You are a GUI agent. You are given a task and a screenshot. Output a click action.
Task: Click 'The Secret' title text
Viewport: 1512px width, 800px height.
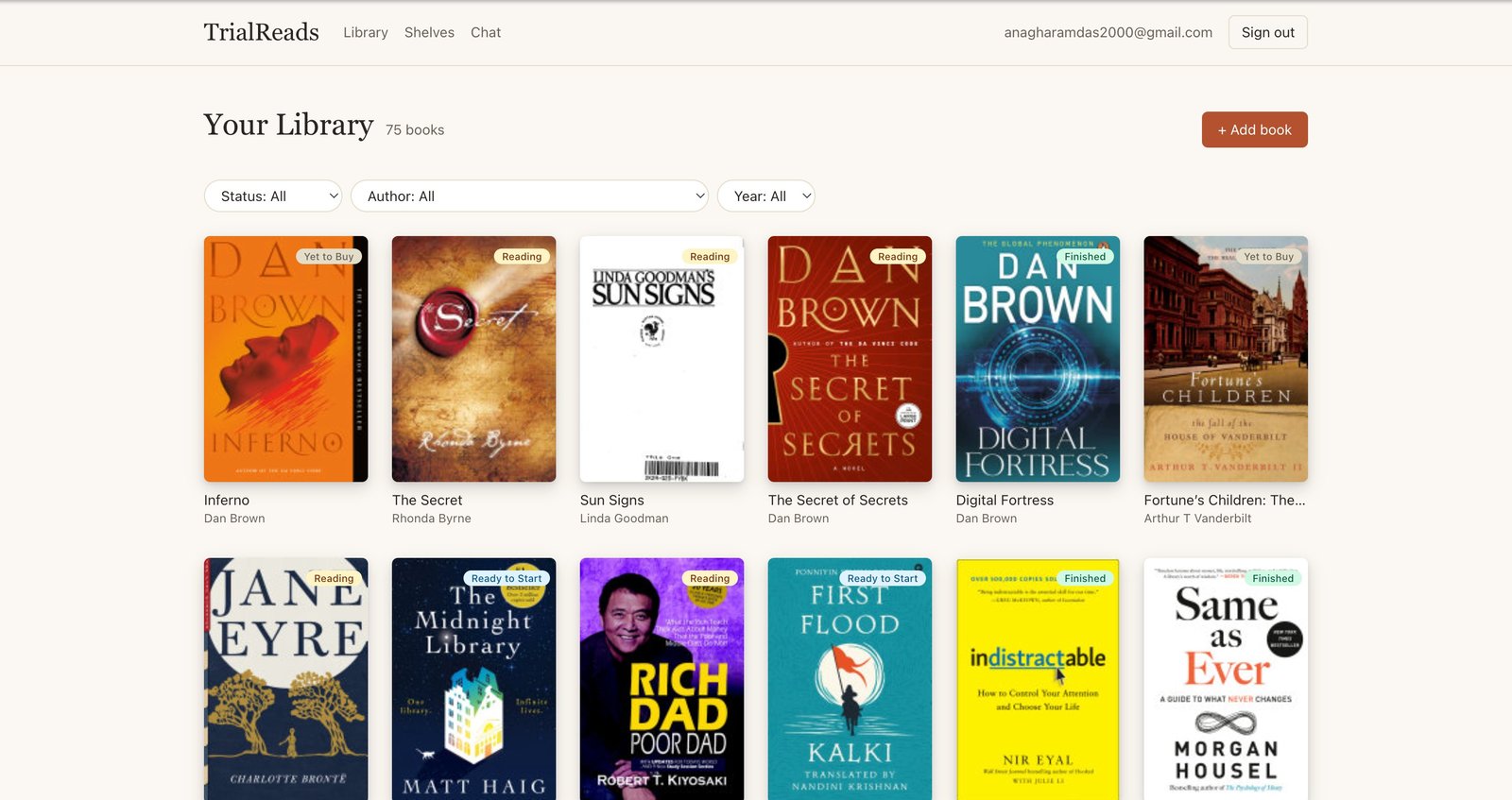click(x=427, y=500)
